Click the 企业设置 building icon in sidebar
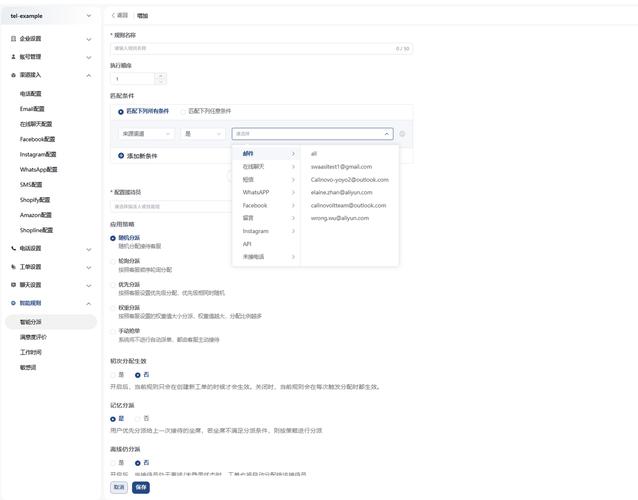 point(13,39)
